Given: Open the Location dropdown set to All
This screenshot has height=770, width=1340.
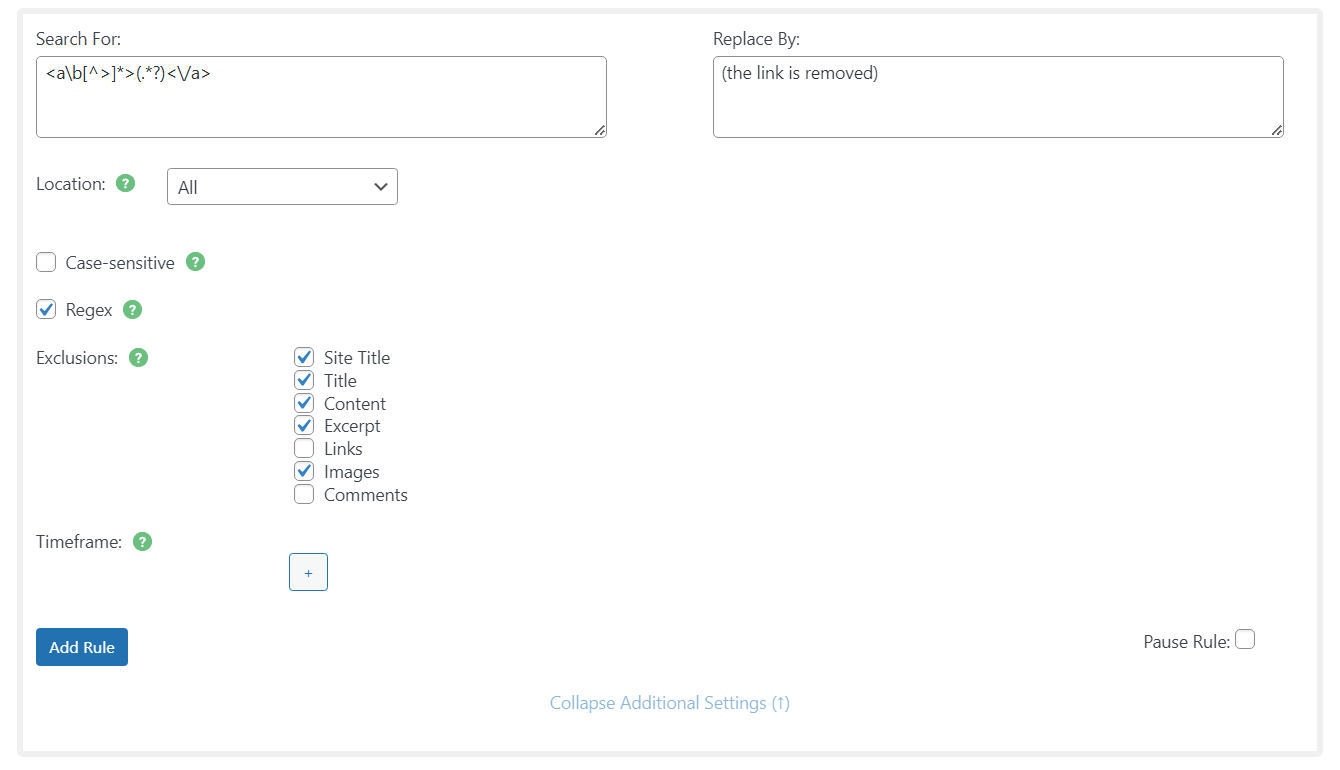Looking at the screenshot, I should [x=282, y=187].
